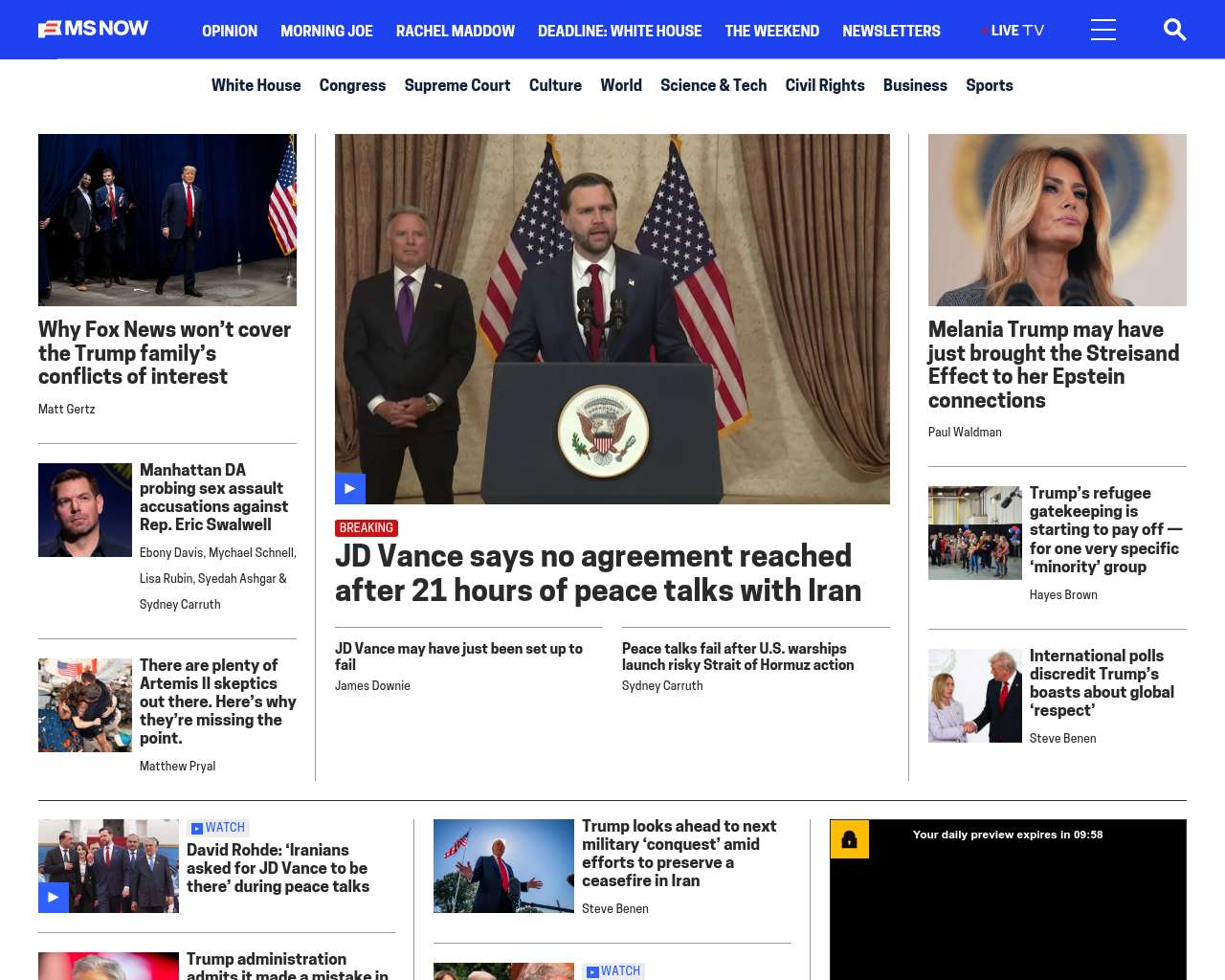Screen dimensions: 1225x980
Task: Click the red BREAKING label
Action: pyautogui.click(x=367, y=528)
